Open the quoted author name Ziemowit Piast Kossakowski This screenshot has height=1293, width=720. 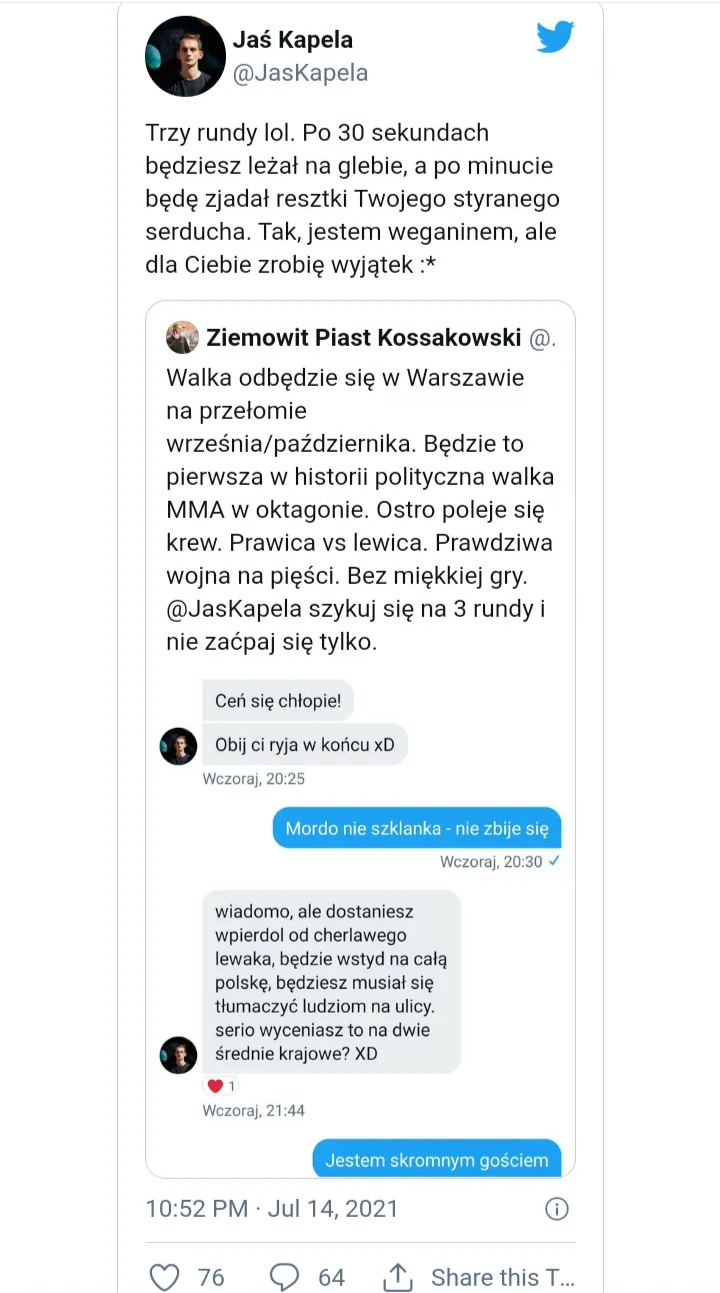point(364,338)
